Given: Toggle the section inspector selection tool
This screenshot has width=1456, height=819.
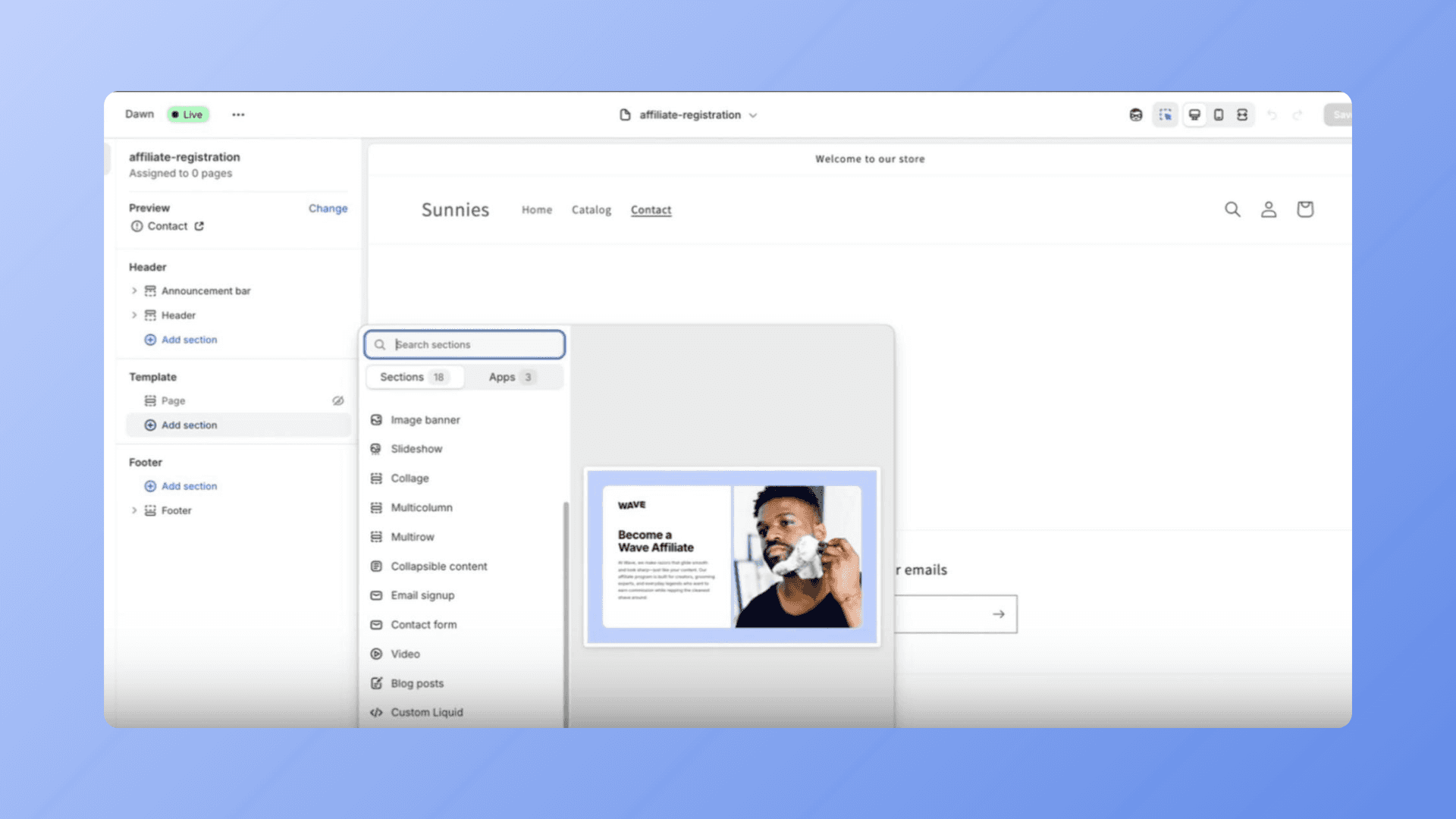Looking at the screenshot, I should [x=1166, y=115].
